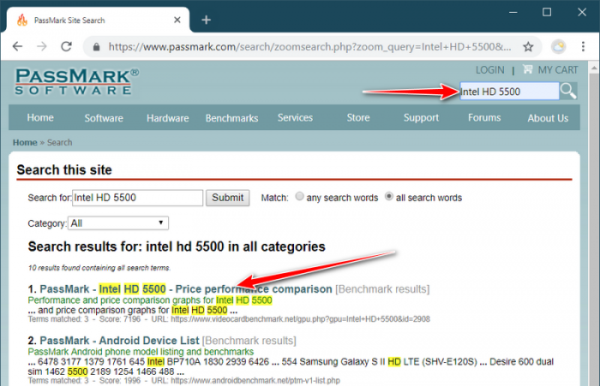Open Chrome three-dot menu

click(x=583, y=47)
